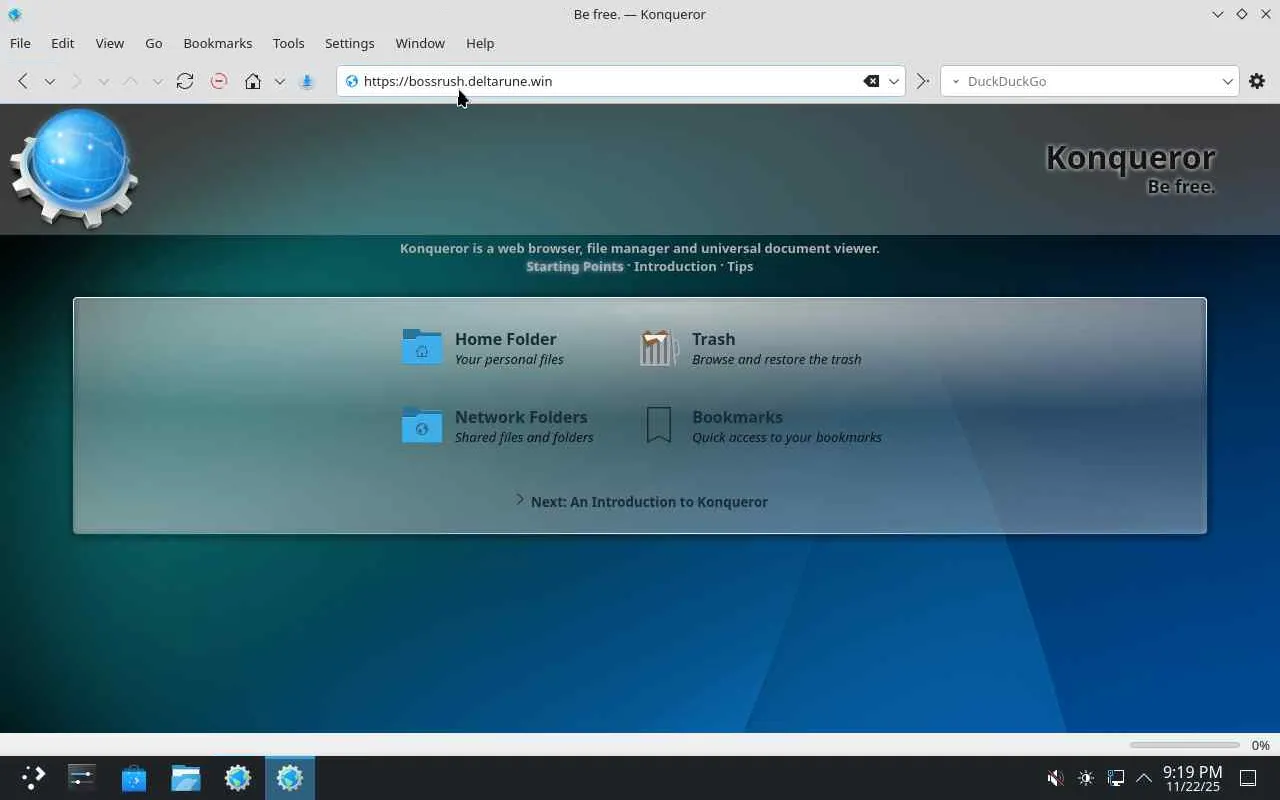Screen dimensions: 1280x800
Task: Stop loading with the red stop icon
Action: 219,81
